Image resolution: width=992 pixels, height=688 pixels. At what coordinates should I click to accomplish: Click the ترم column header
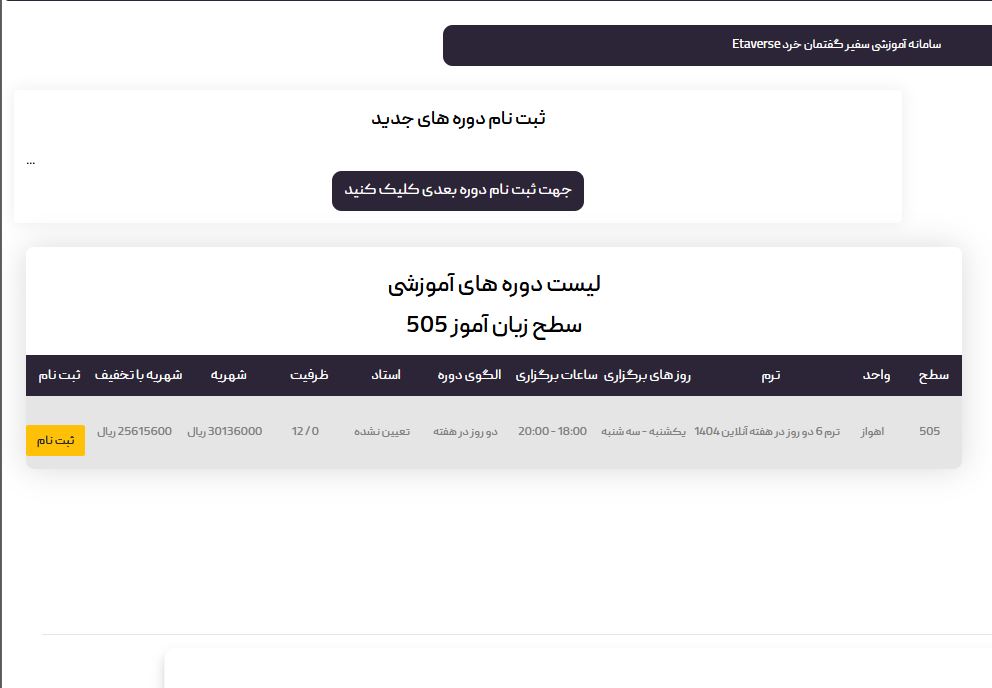[770, 375]
